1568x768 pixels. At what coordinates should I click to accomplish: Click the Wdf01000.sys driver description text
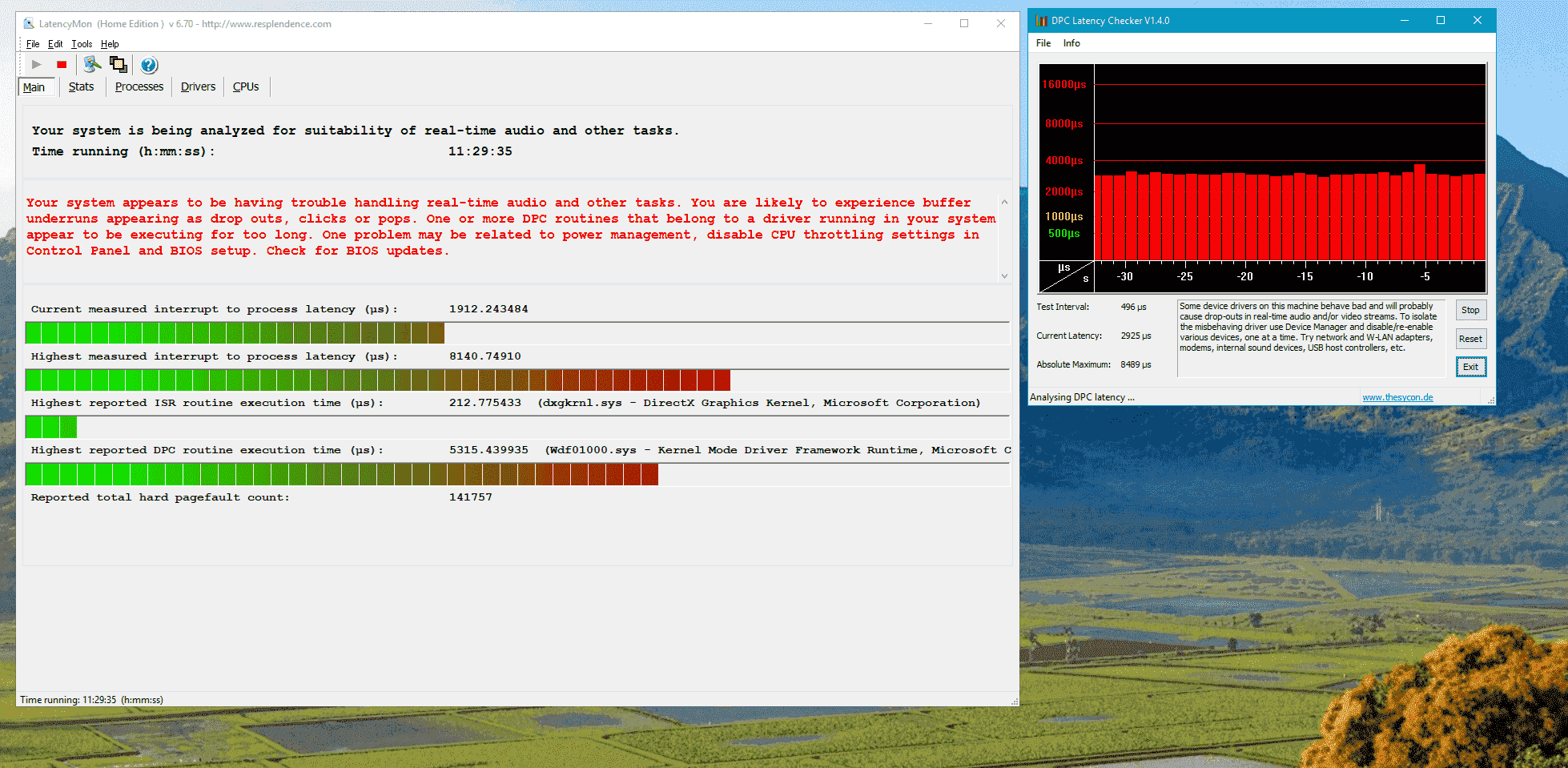tap(778, 450)
